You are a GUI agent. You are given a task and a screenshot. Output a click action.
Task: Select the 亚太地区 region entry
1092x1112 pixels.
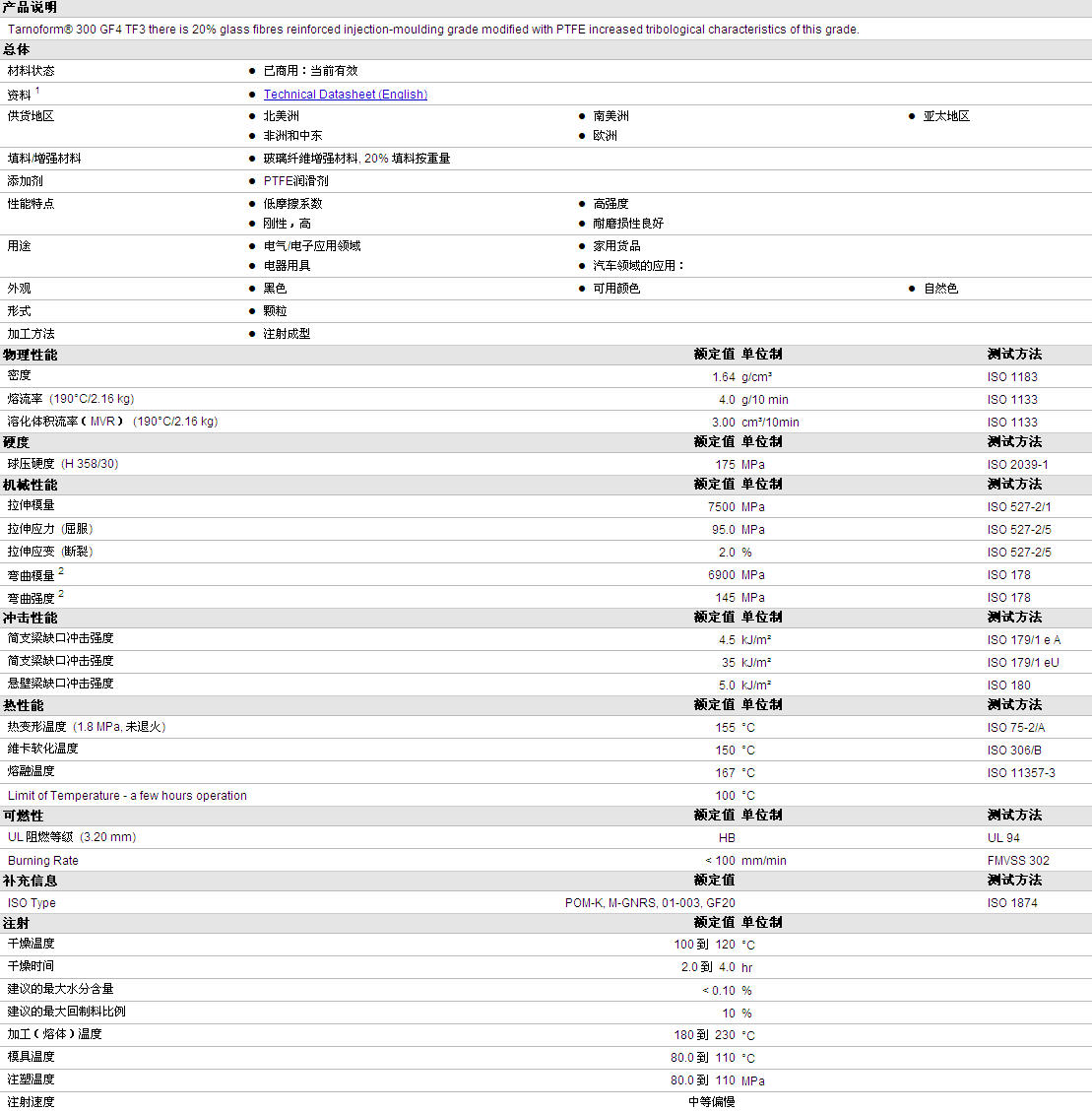click(946, 116)
